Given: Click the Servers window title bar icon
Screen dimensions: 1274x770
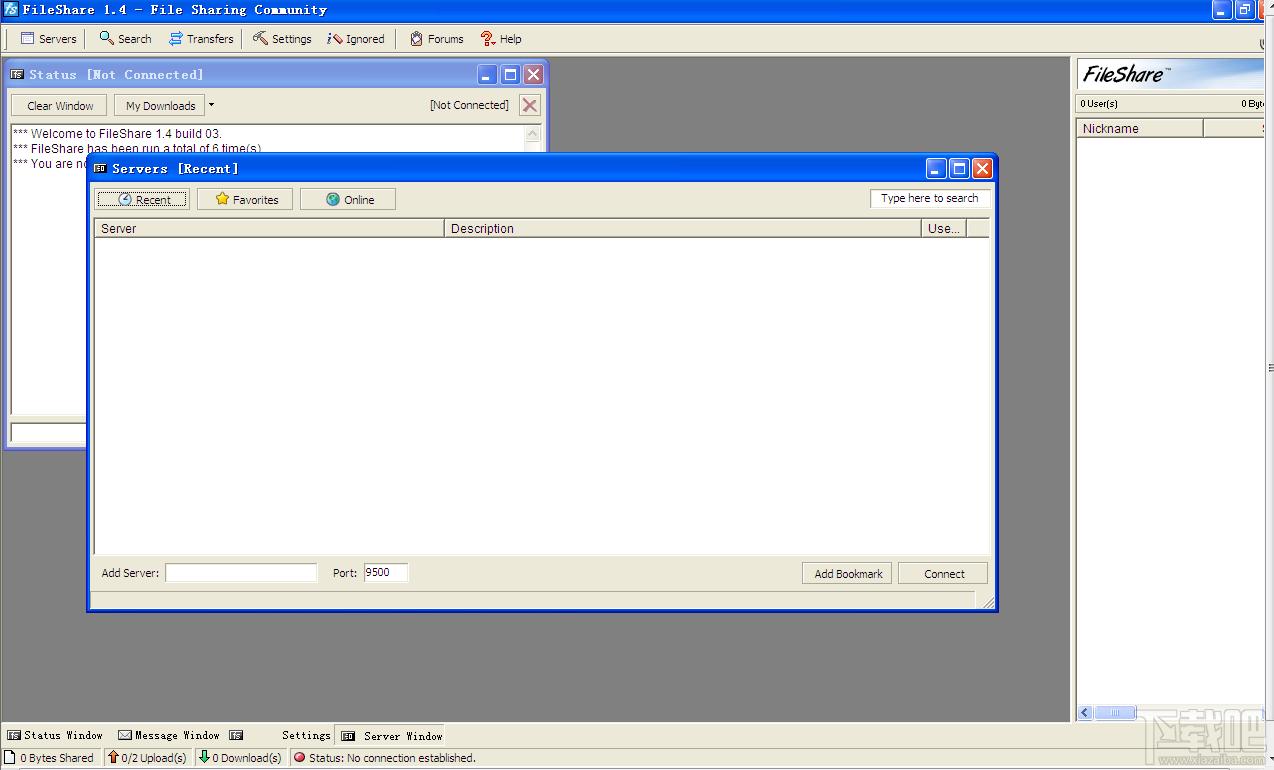Looking at the screenshot, I should click(x=100, y=168).
